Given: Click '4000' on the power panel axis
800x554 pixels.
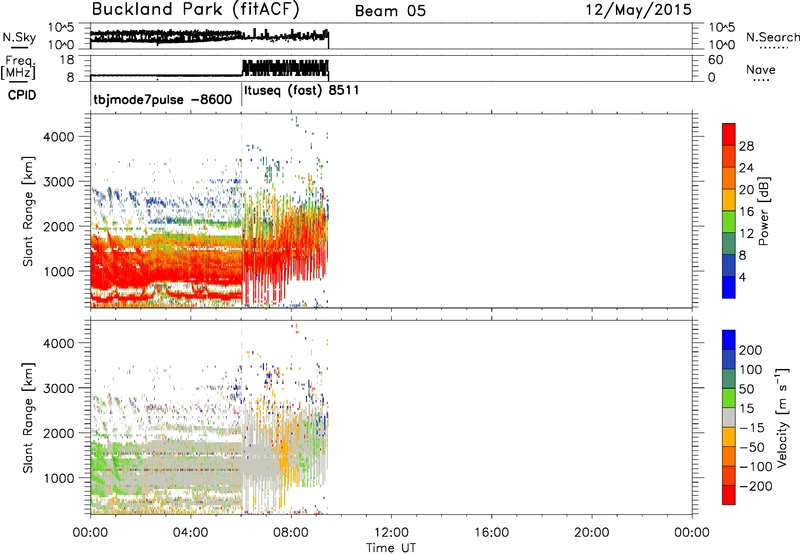Looking at the screenshot, I should coord(58,137).
